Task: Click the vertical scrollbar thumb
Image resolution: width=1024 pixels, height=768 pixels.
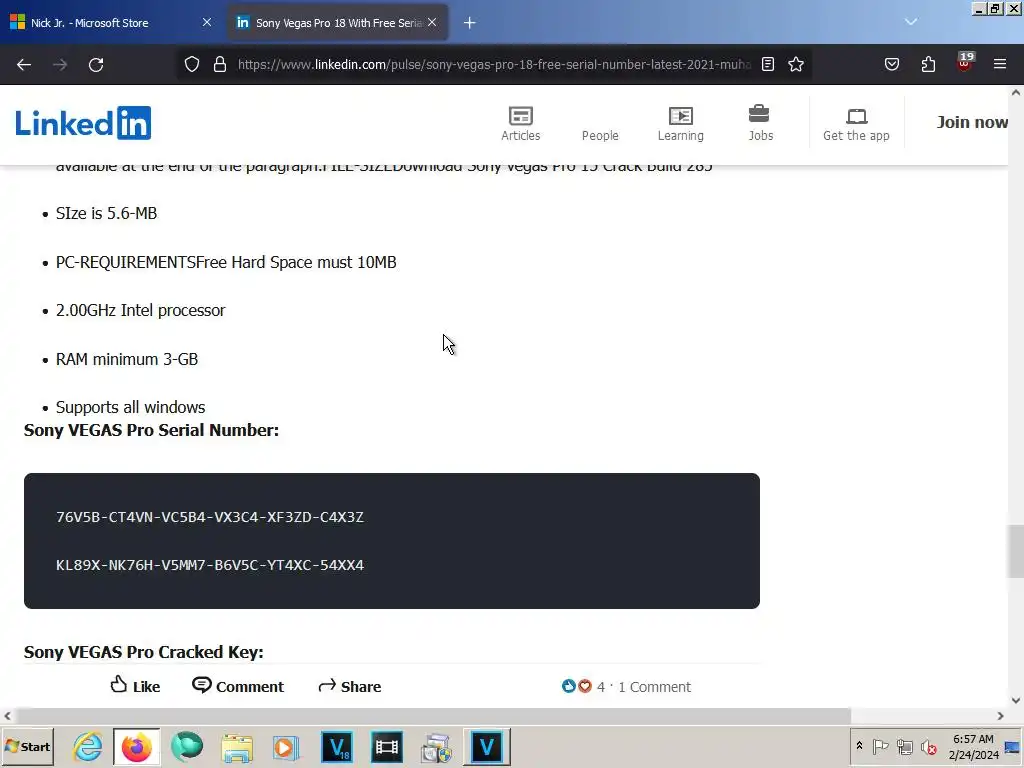Action: [x=1015, y=551]
